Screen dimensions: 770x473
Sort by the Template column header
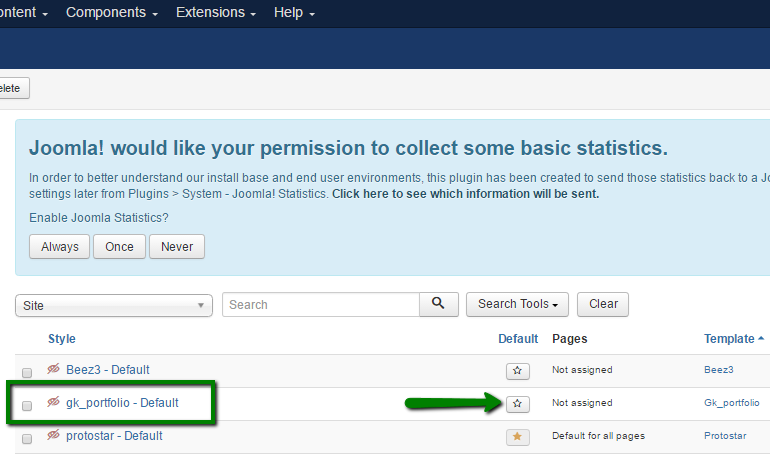point(734,338)
